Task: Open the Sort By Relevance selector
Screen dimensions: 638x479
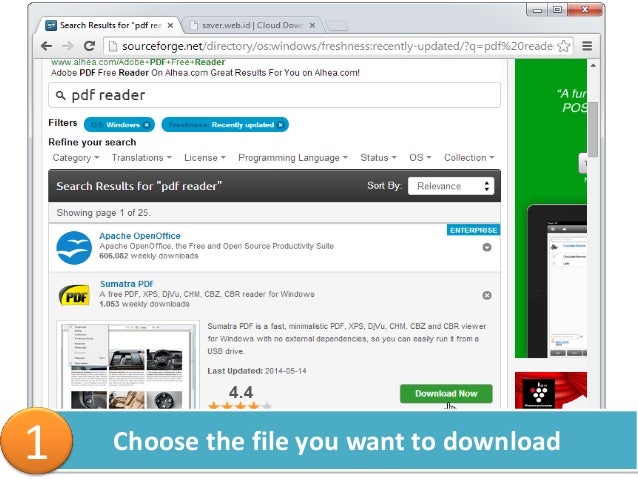Action: coord(451,186)
